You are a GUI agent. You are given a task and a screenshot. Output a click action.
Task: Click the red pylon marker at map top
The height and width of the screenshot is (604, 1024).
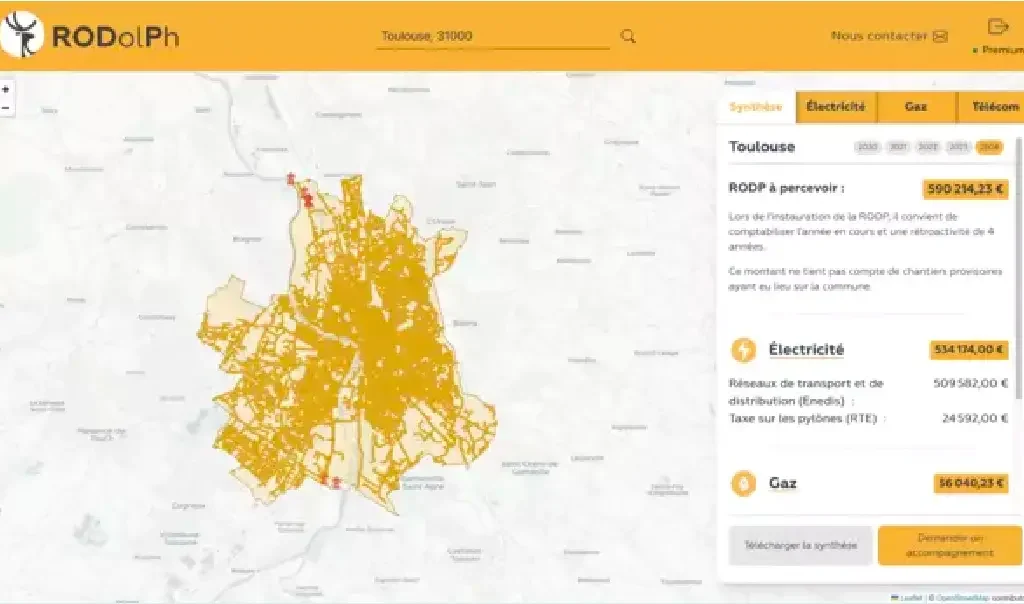(x=290, y=179)
